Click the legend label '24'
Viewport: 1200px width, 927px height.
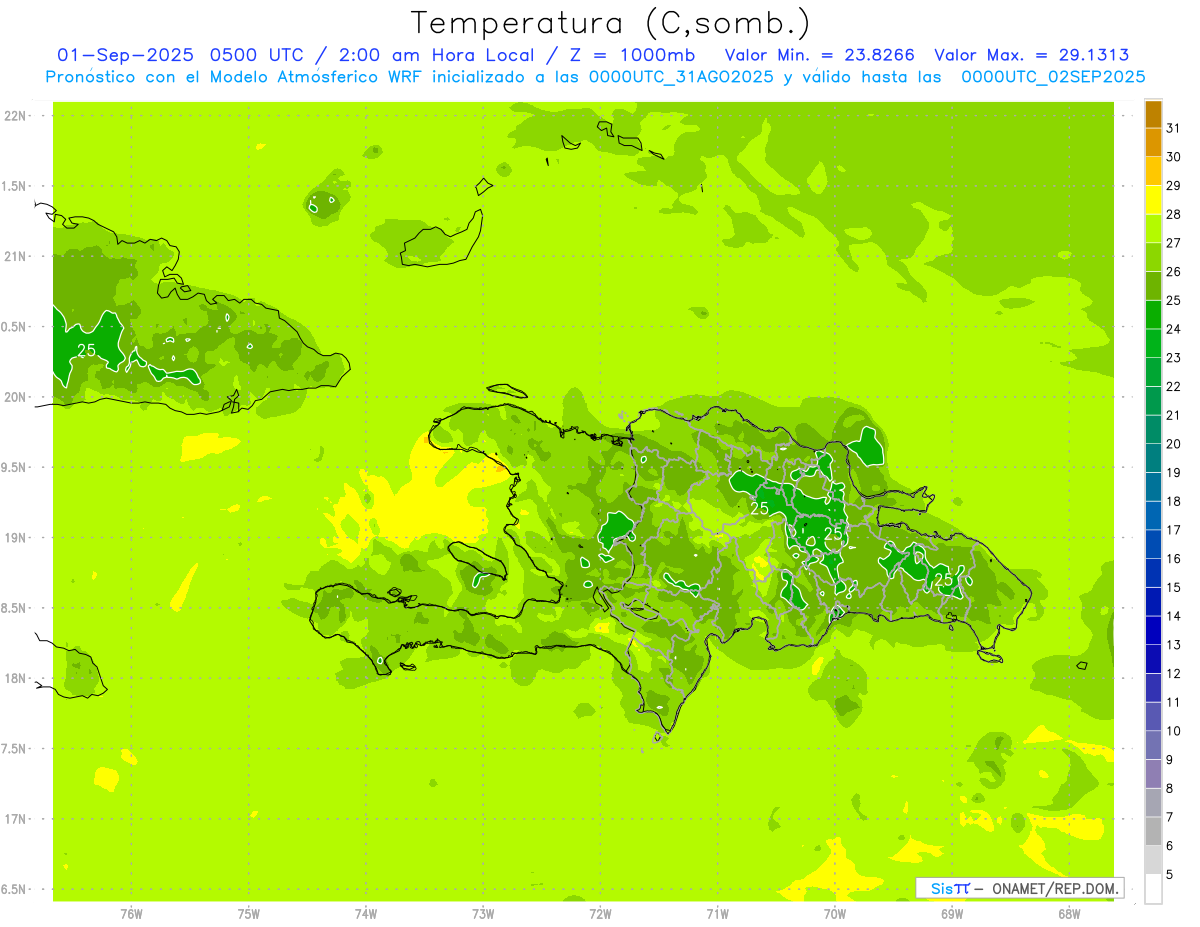[x=1173, y=329]
